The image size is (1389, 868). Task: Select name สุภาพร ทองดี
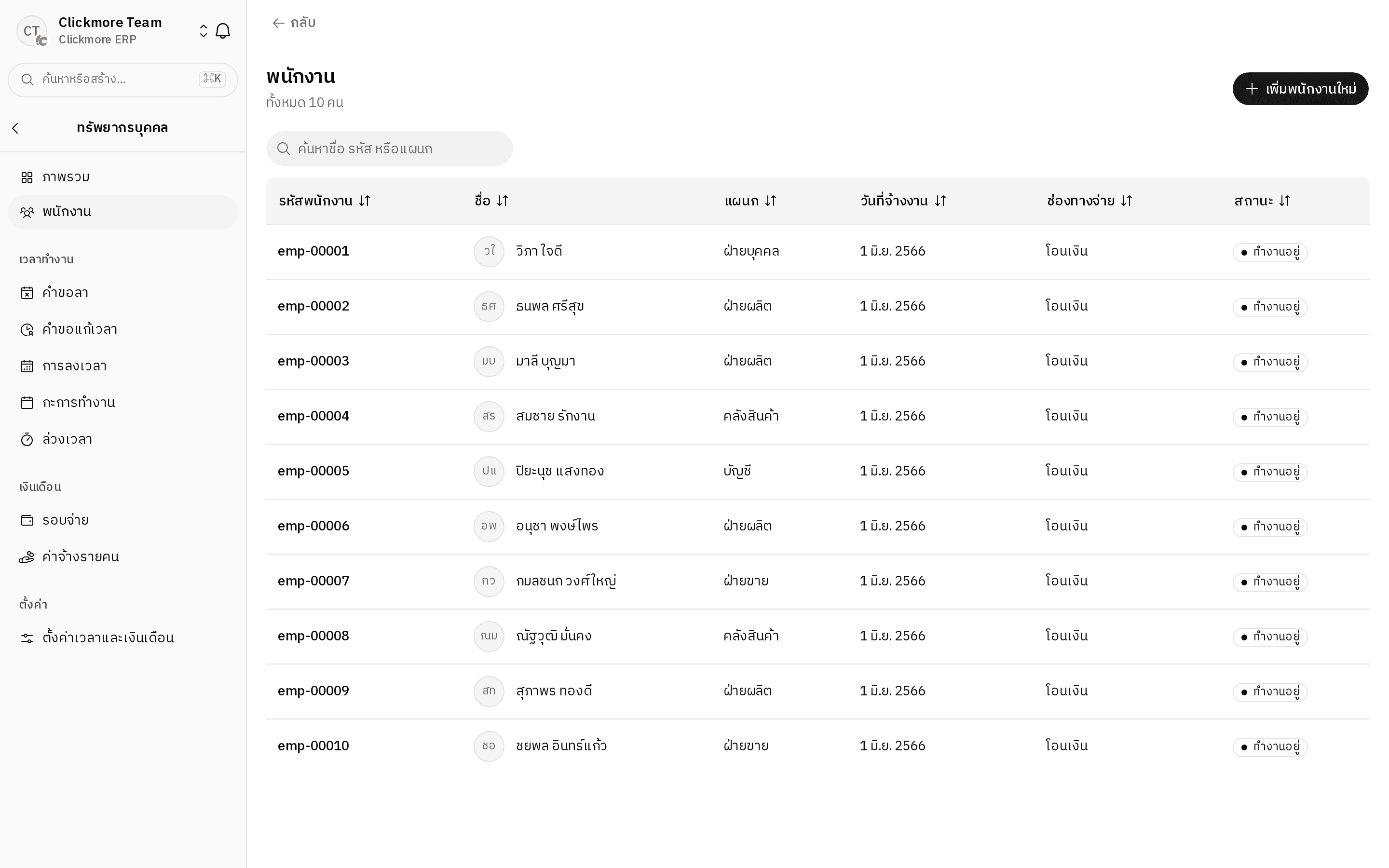554,691
